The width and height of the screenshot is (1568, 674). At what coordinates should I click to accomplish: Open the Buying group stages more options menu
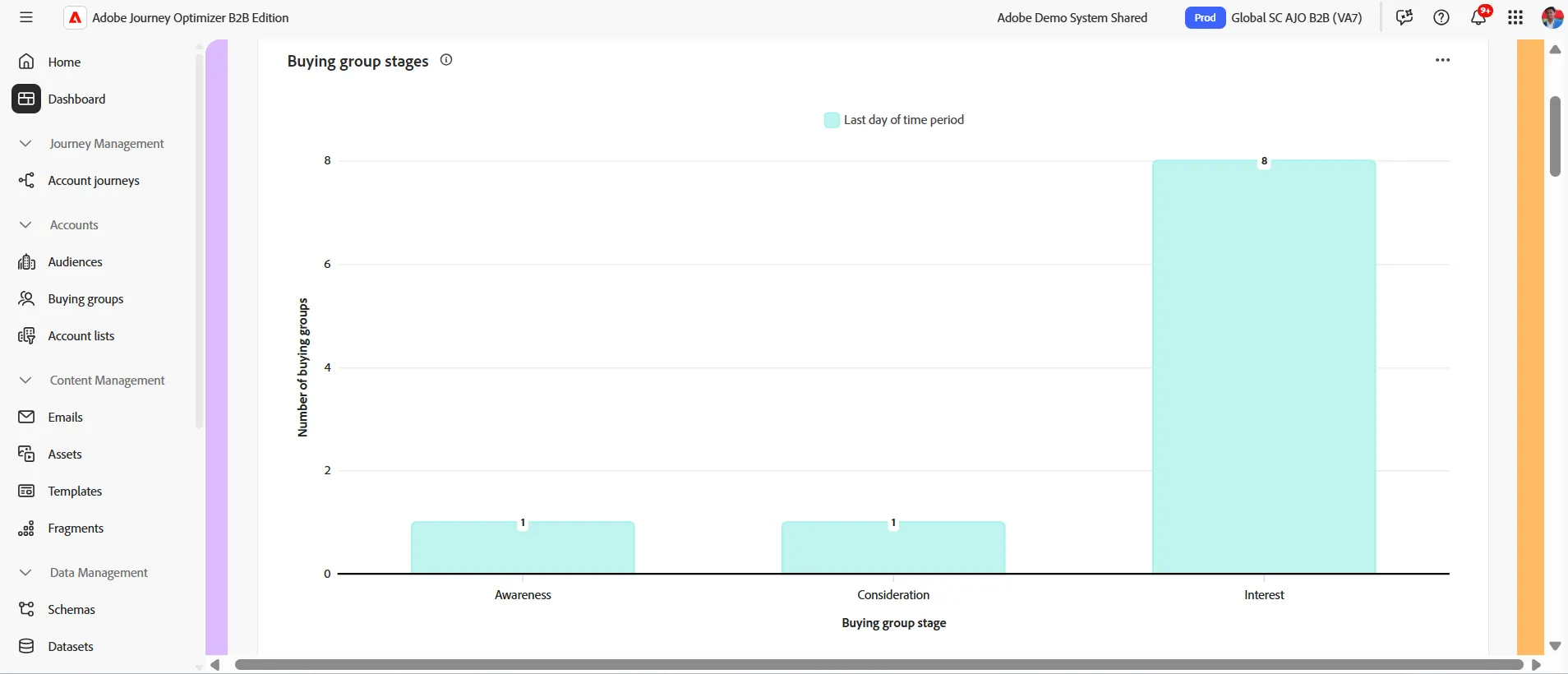click(1442, 60)
